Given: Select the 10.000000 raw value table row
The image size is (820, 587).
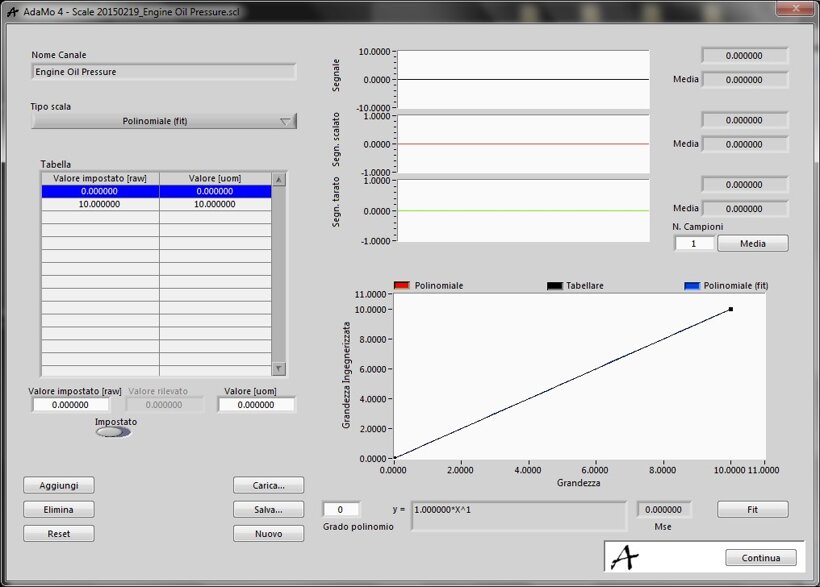Looking at the screenshot, I should point(99,204).
